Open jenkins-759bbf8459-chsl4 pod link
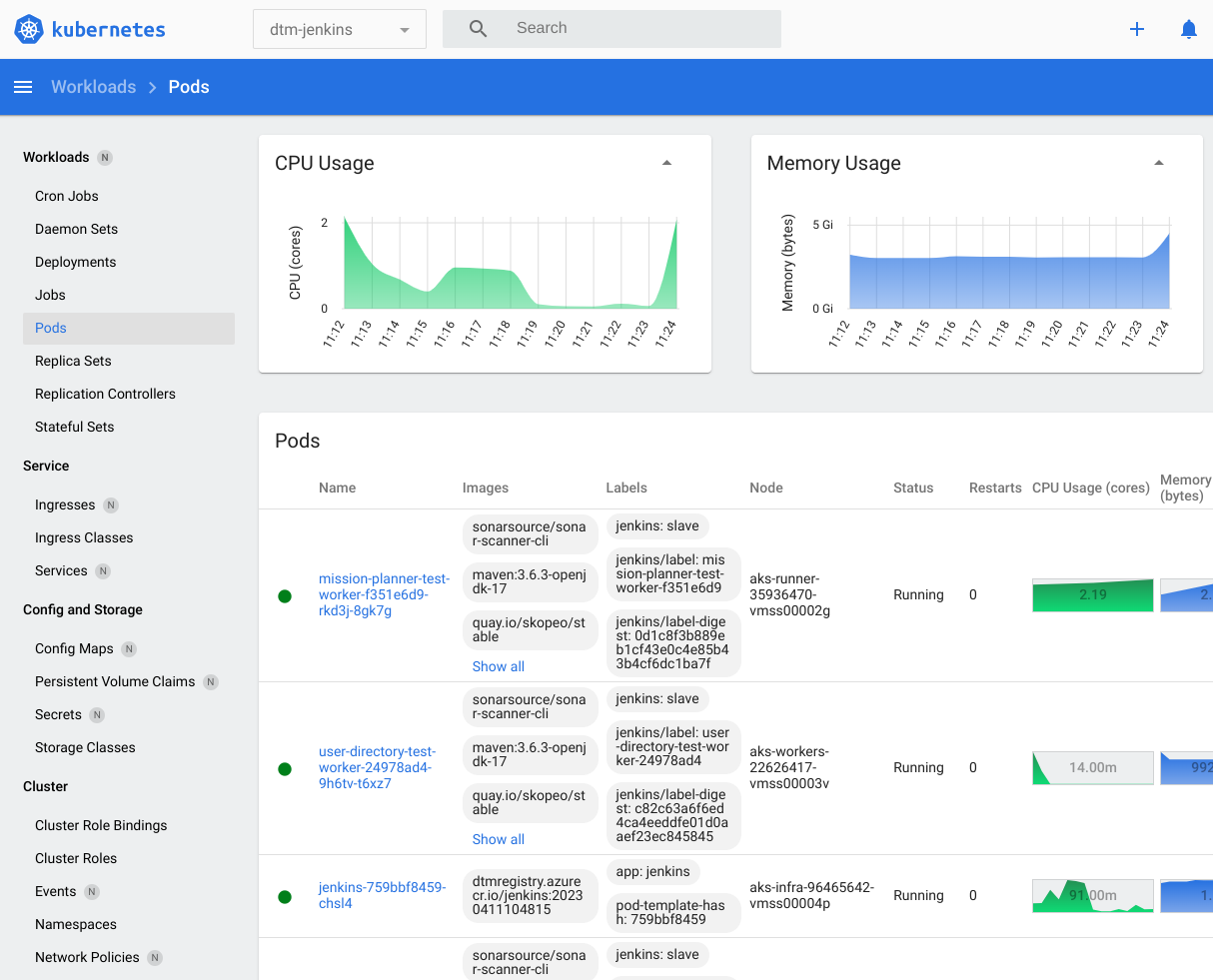Screen dimensions: 1213x980 click(383, 895)
